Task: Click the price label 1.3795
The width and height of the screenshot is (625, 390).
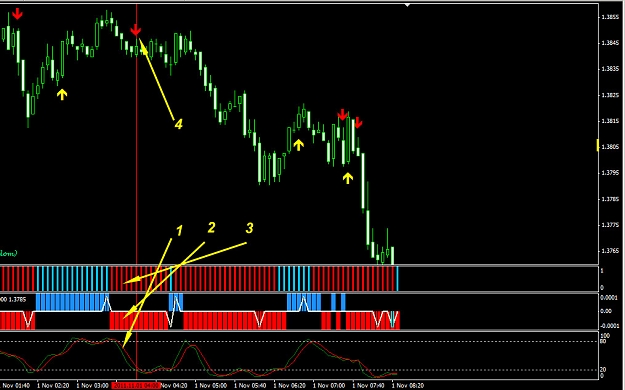Action: [610, 173]
